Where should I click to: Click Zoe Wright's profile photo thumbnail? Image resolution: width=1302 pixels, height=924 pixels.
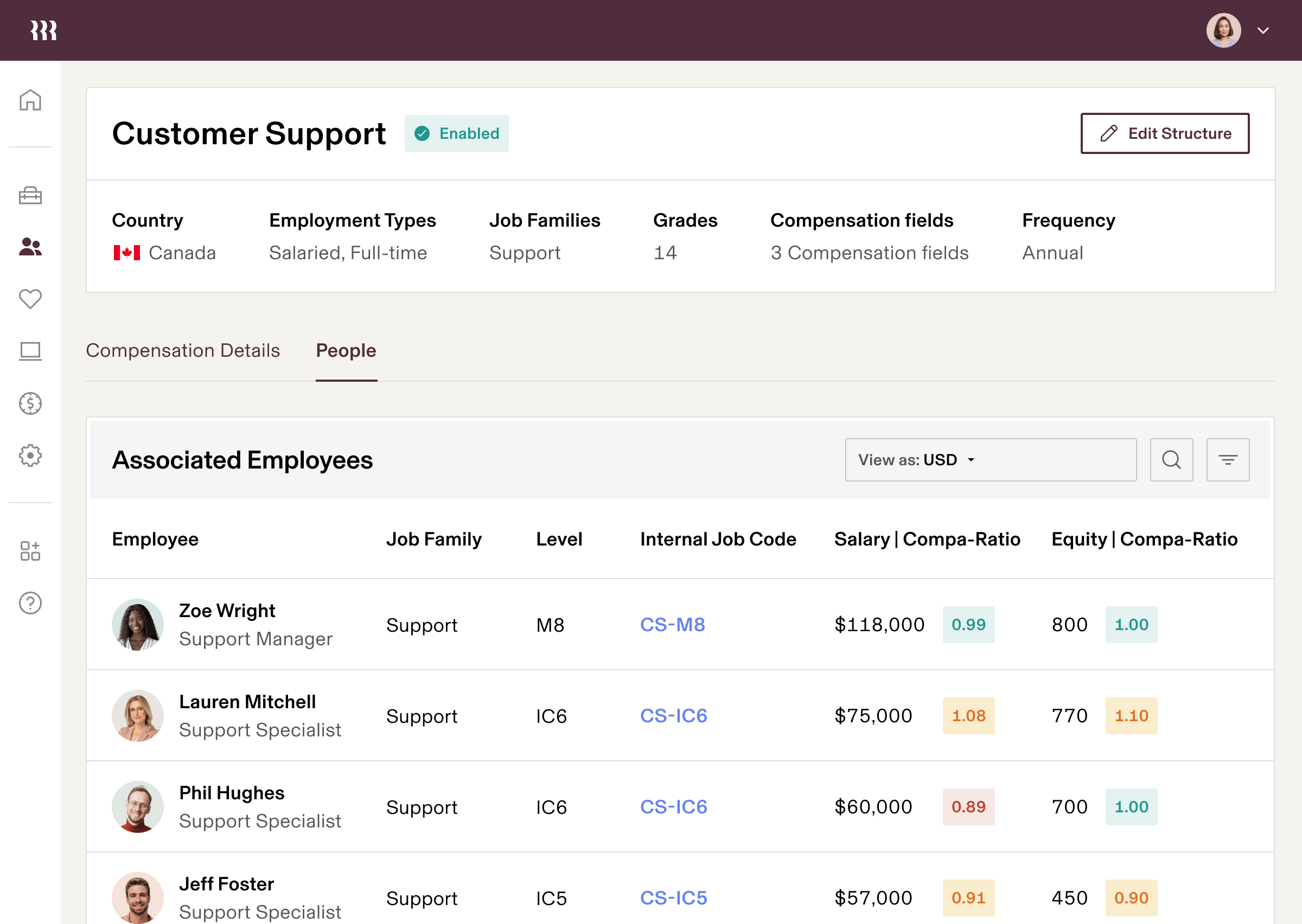tap(137, 624)
